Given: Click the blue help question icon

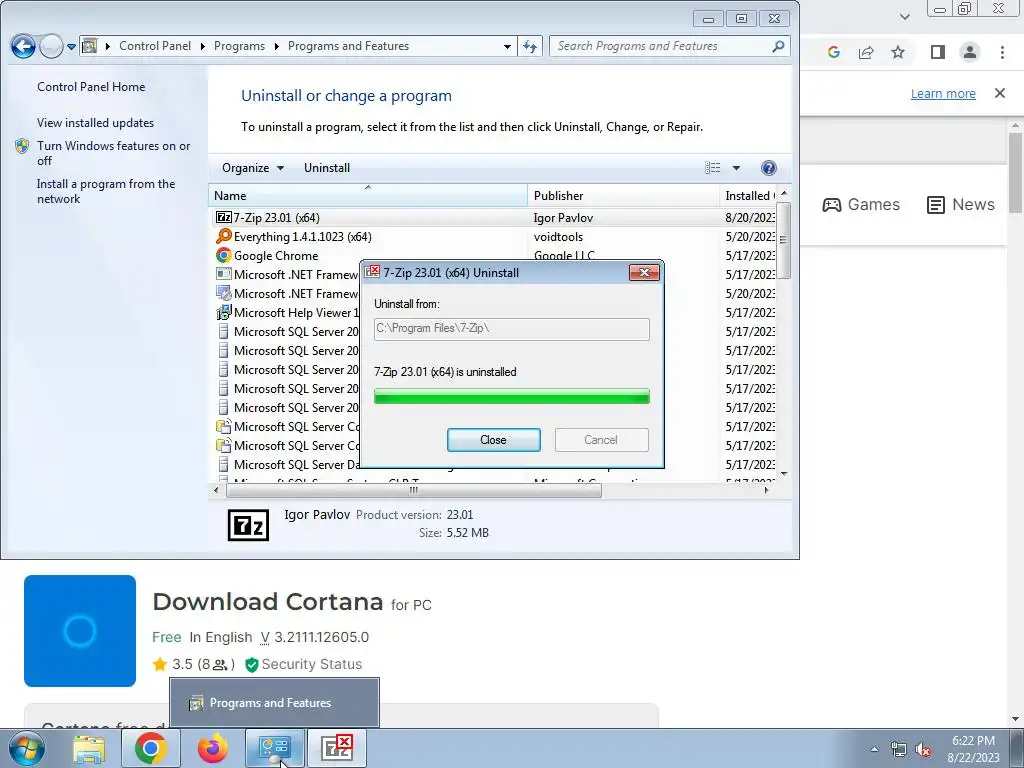Looking at the screenshot, I should (769, 168).
